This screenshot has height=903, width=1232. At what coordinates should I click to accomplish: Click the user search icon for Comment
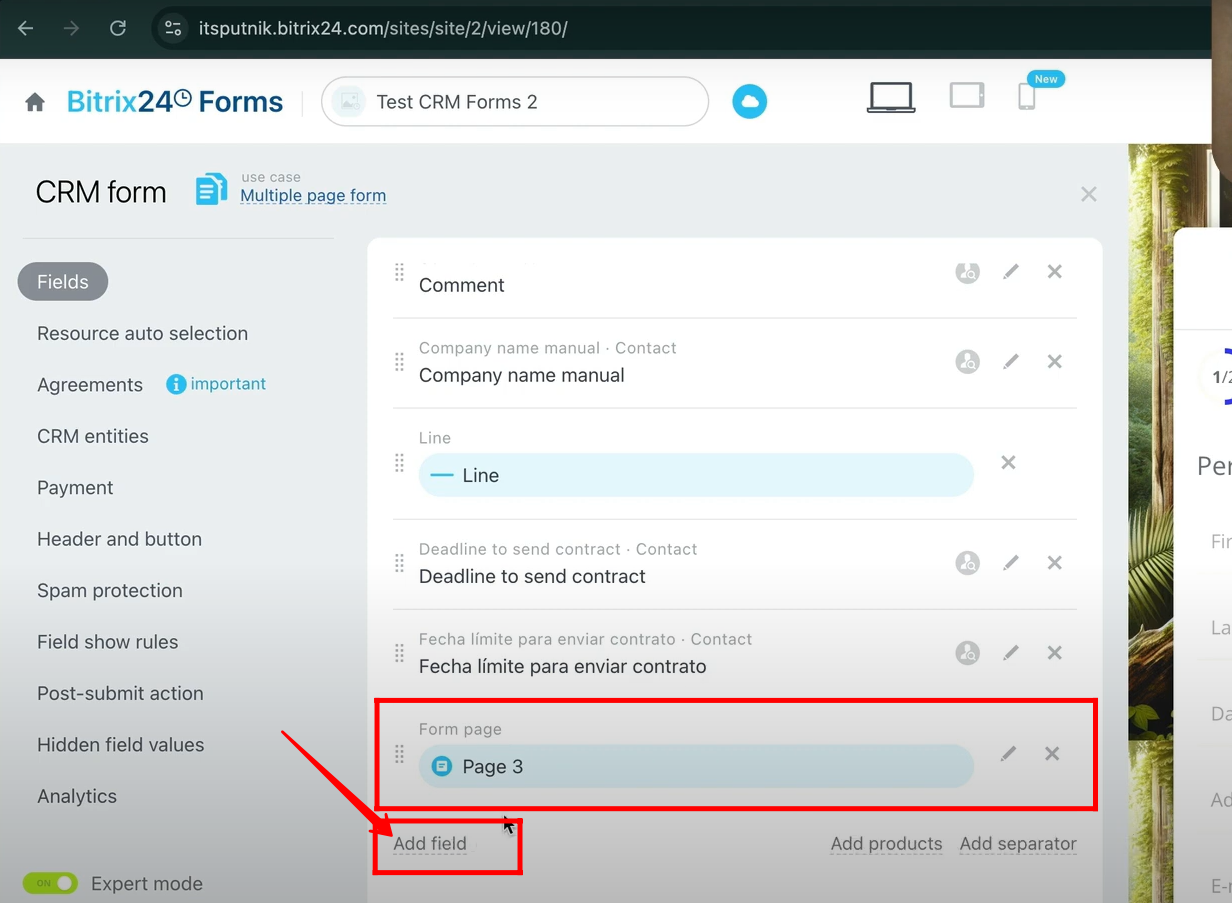pyautogui.click(x=967, y=272)
